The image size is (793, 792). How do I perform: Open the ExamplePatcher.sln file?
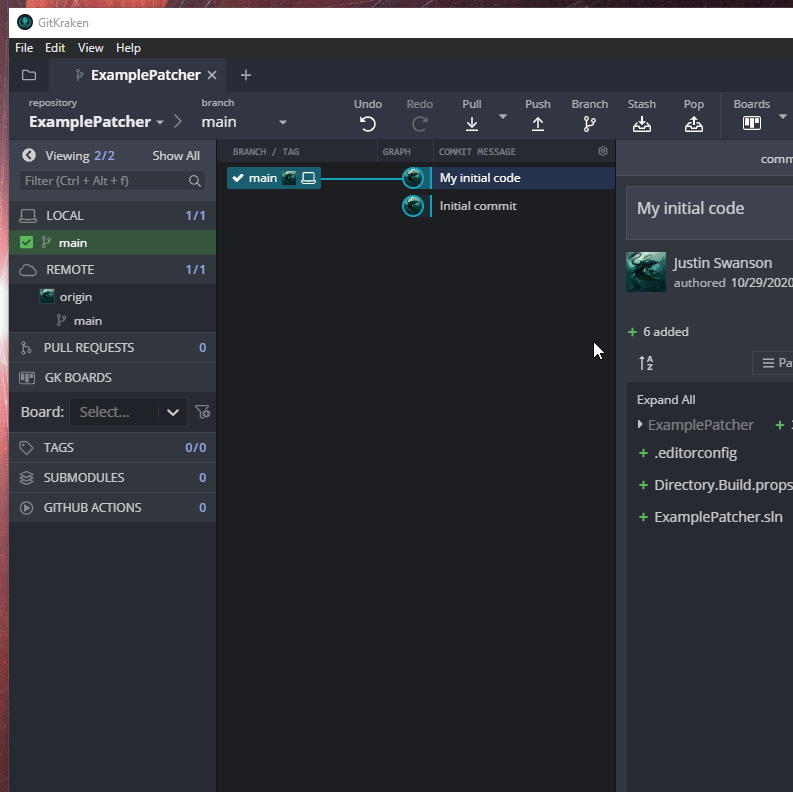(718, 517)
